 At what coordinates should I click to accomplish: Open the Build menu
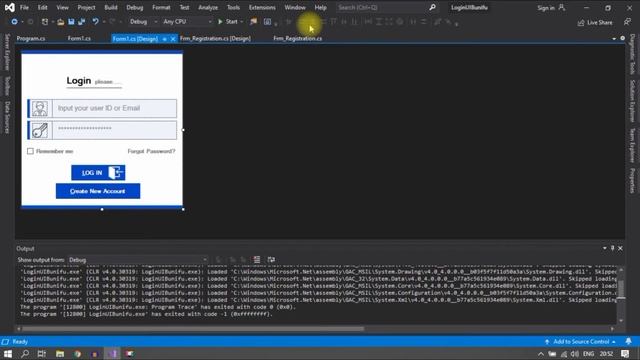[111, 7]
